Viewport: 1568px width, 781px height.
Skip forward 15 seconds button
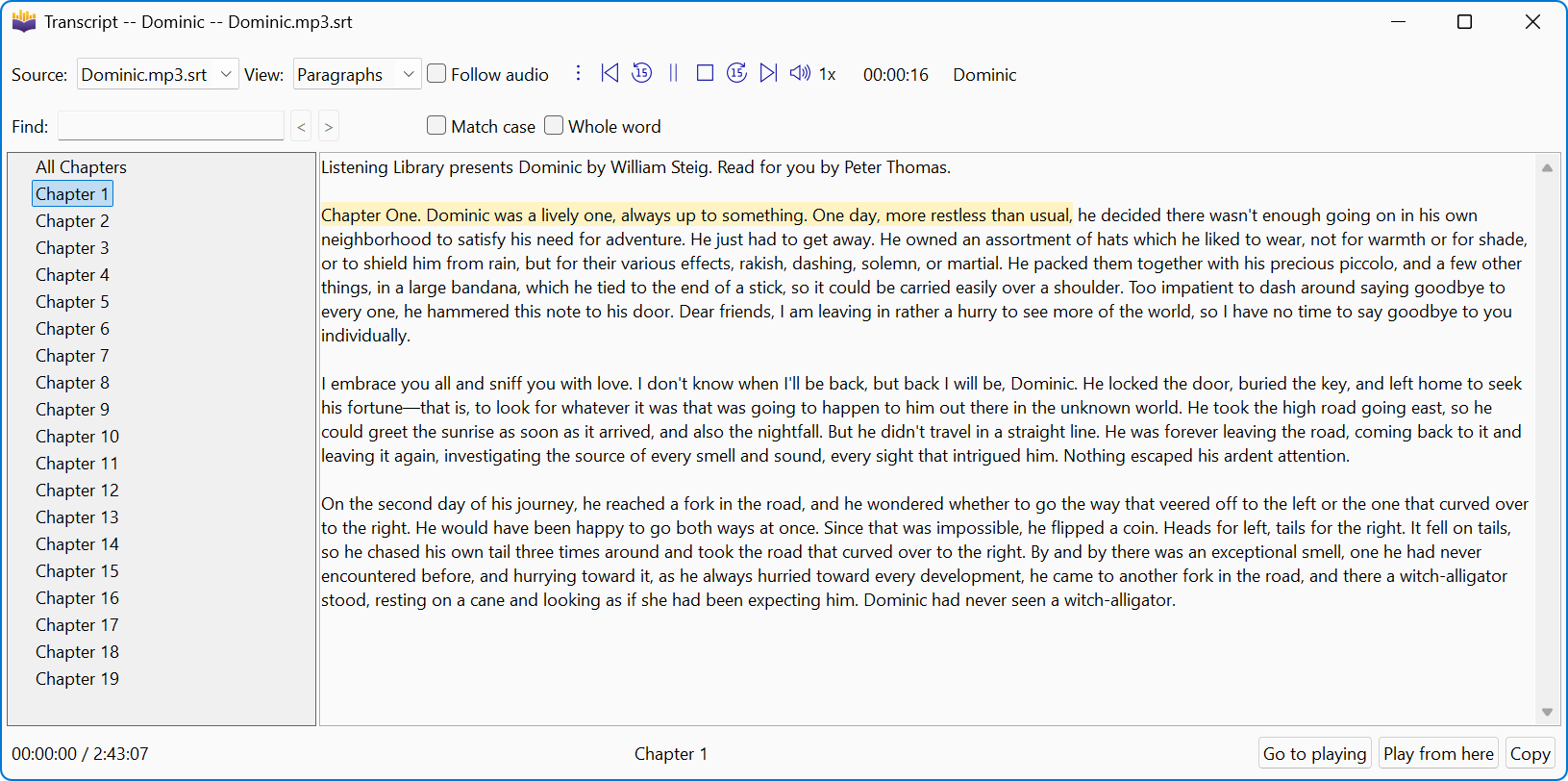click(x=736, y=73)
